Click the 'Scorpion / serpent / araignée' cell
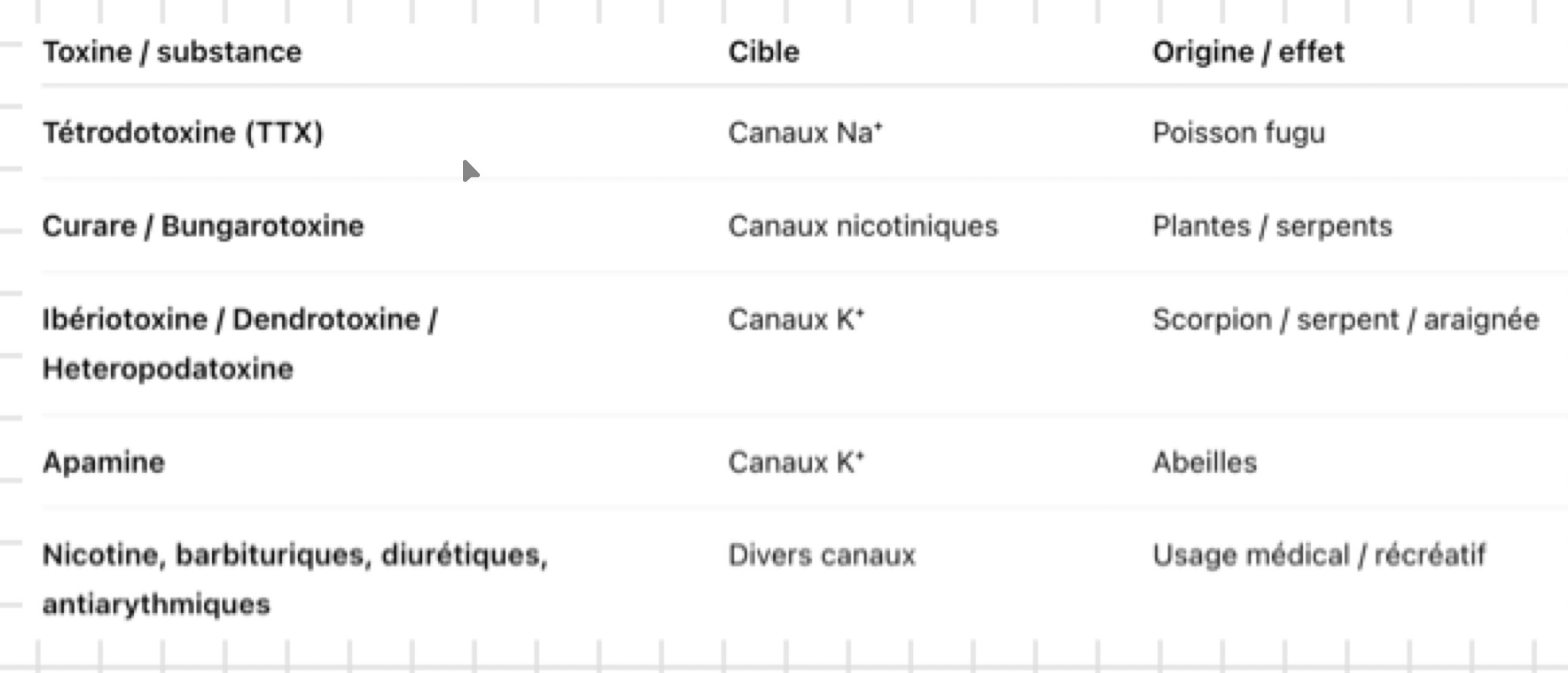This screenshot has width=1568, height=673. [x=1345, y=320]
